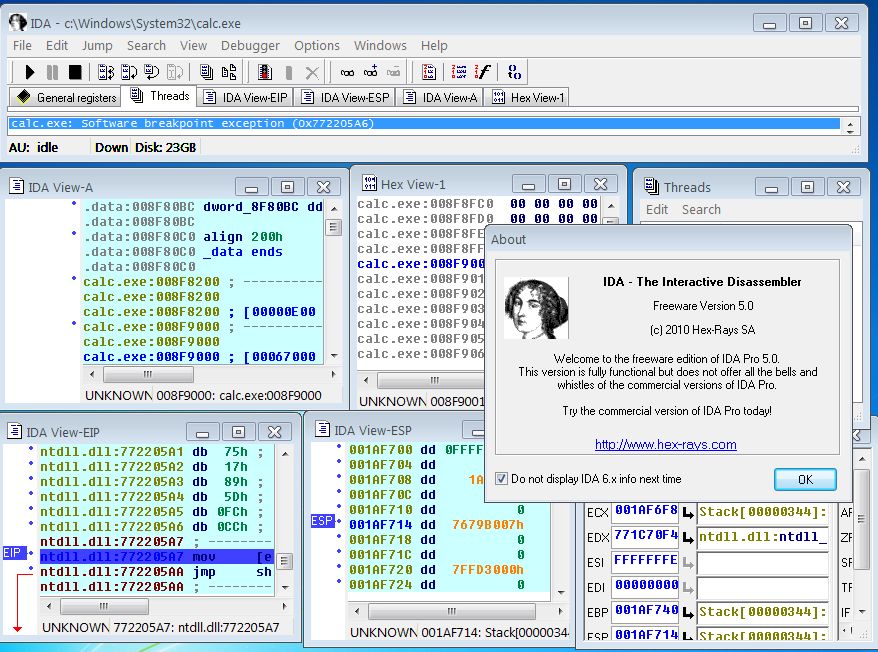Jump to ECX address via arrow icon

pyautogui.click(x=688, y=513)
